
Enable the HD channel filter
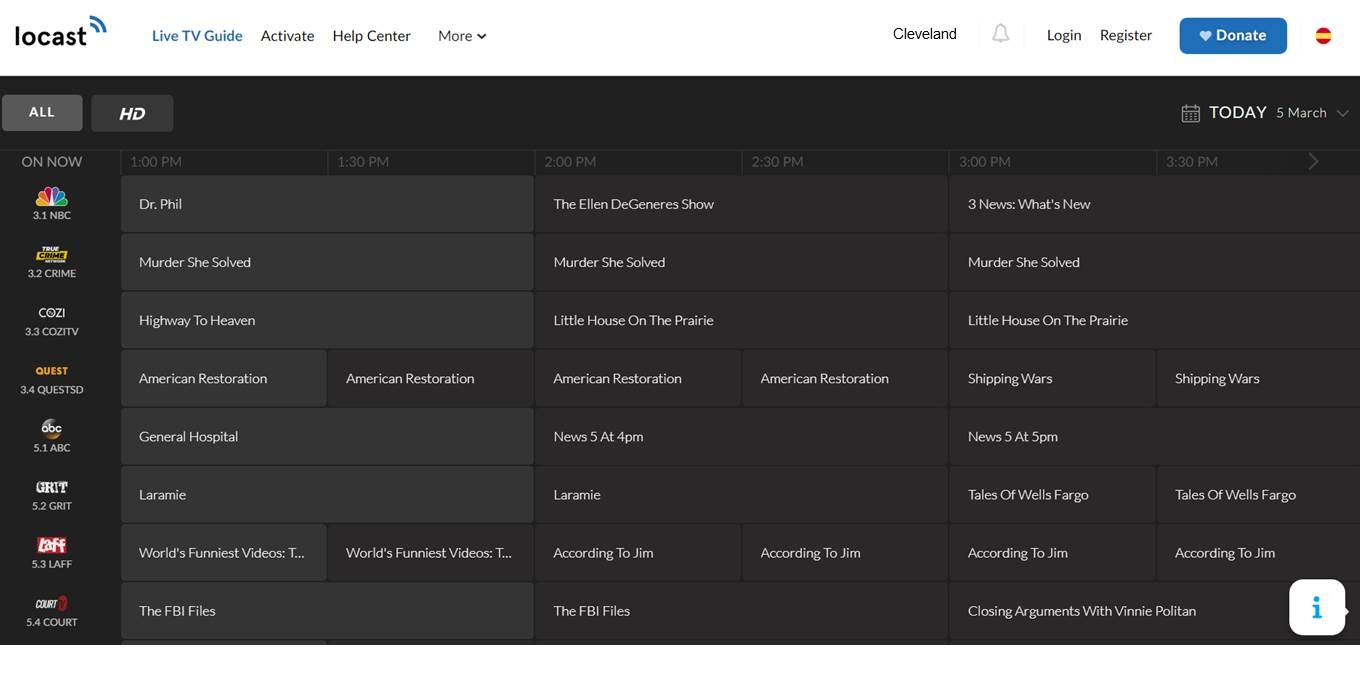coord(132,113)
